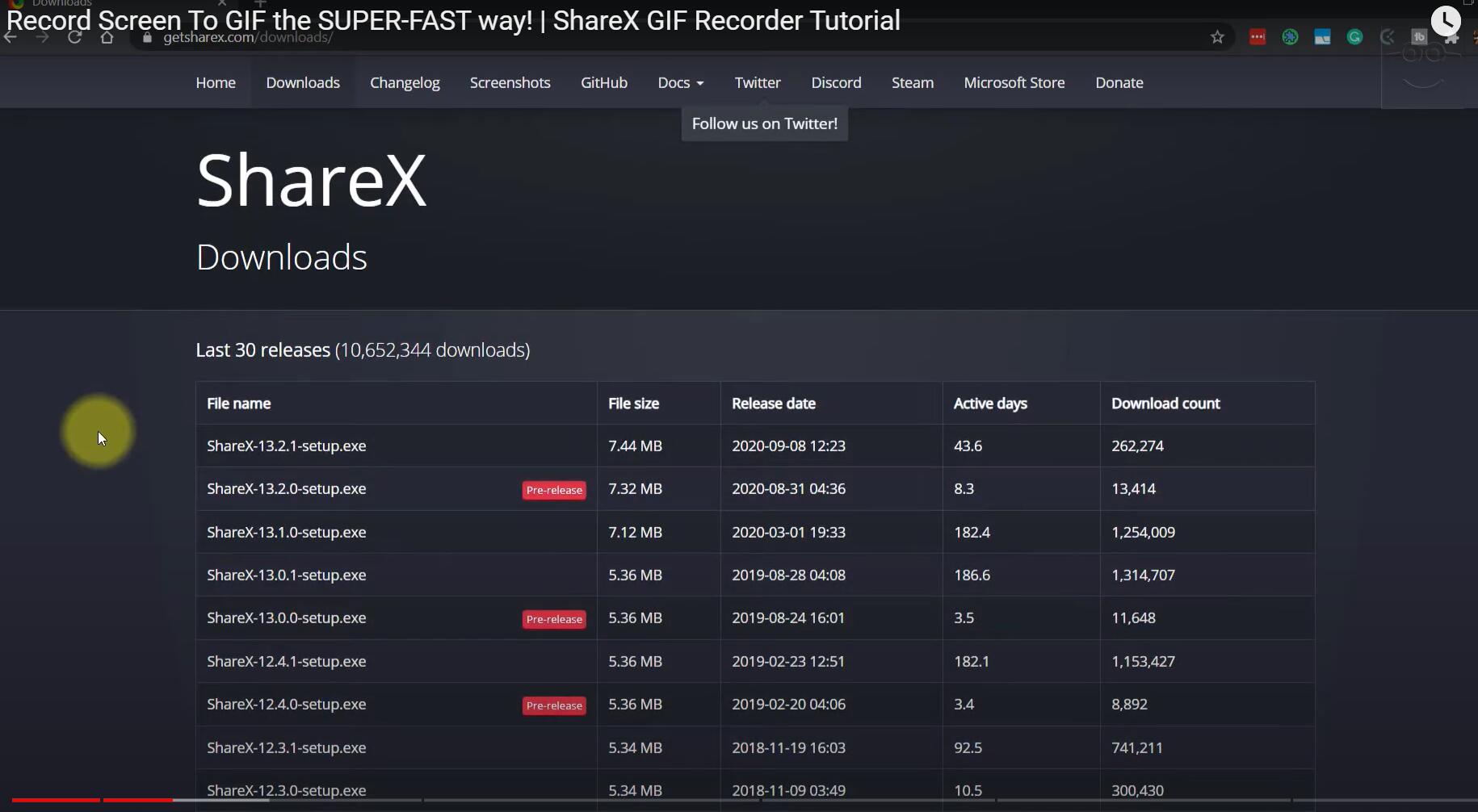Screen dimensions: 1478x812
Task: Open the browser home page icon
Action: click(x=107, y=37)
